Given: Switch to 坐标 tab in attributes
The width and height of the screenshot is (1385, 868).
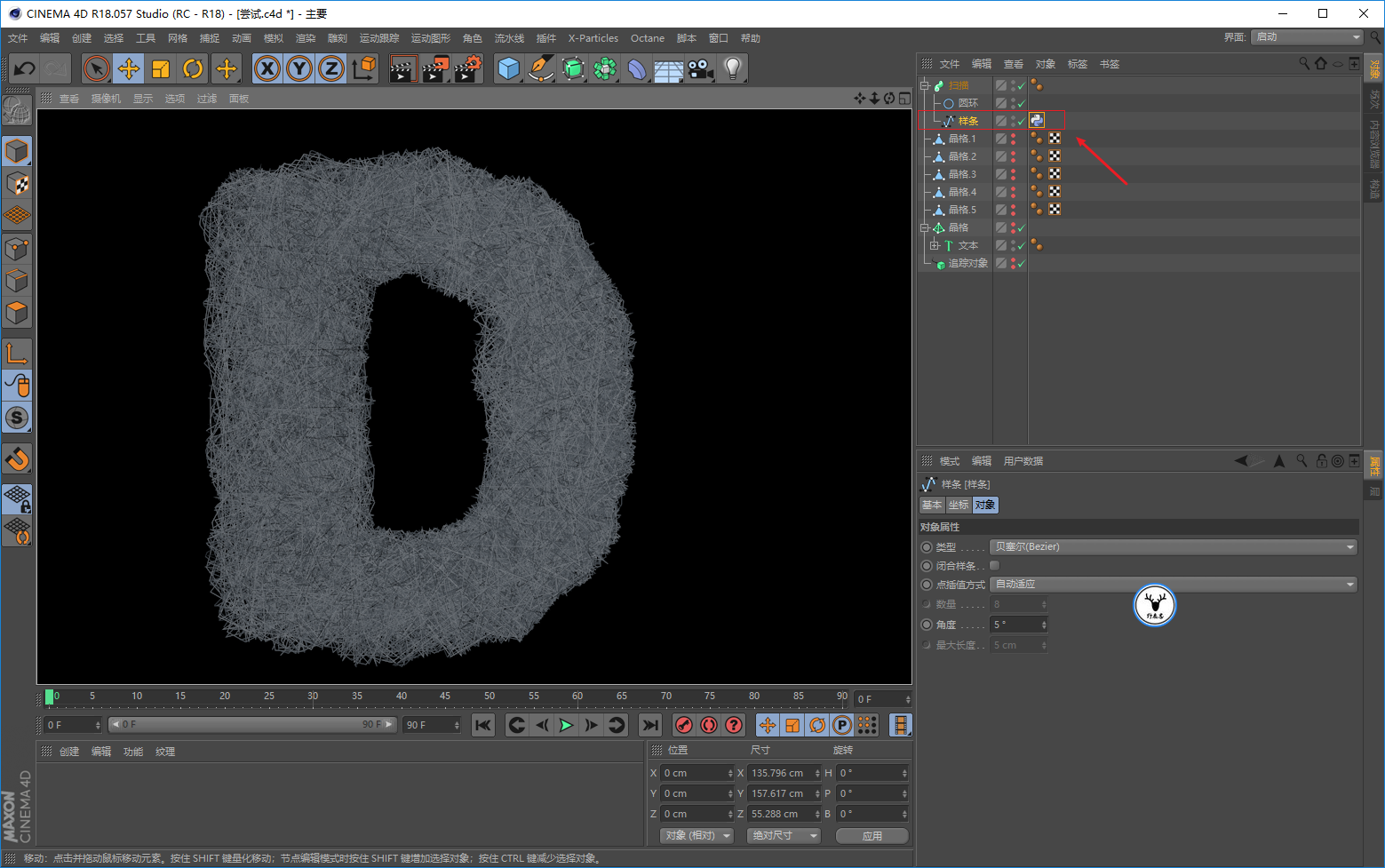Looking at the screenshot, I should [x=959, y=506].
